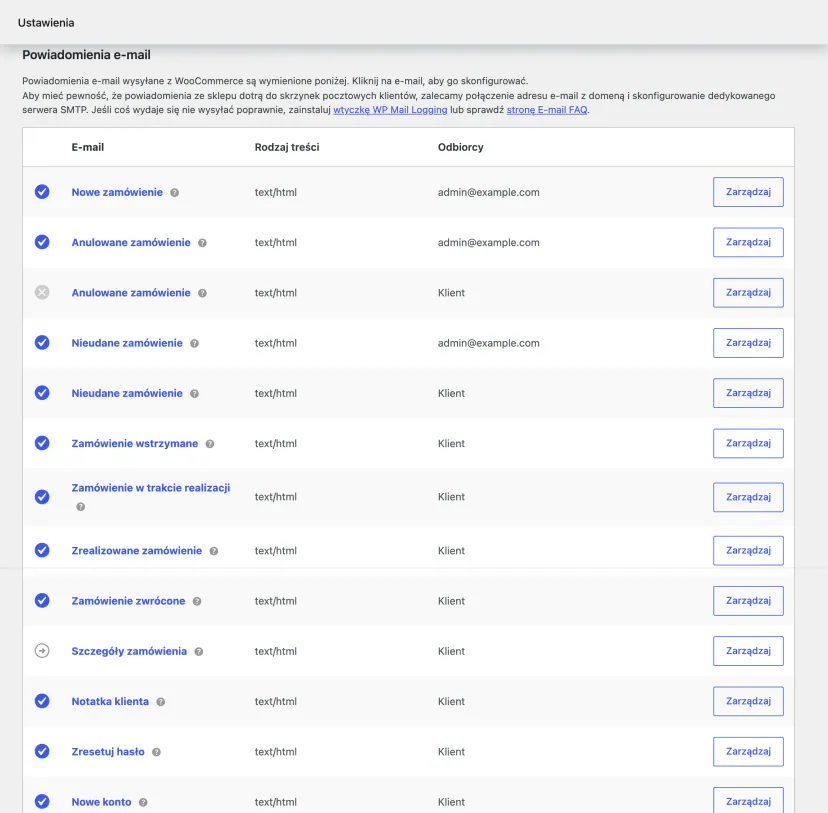
Task: Toggle status of Nieudane zamówienie Klient row
Action: [x=42, y=393]
